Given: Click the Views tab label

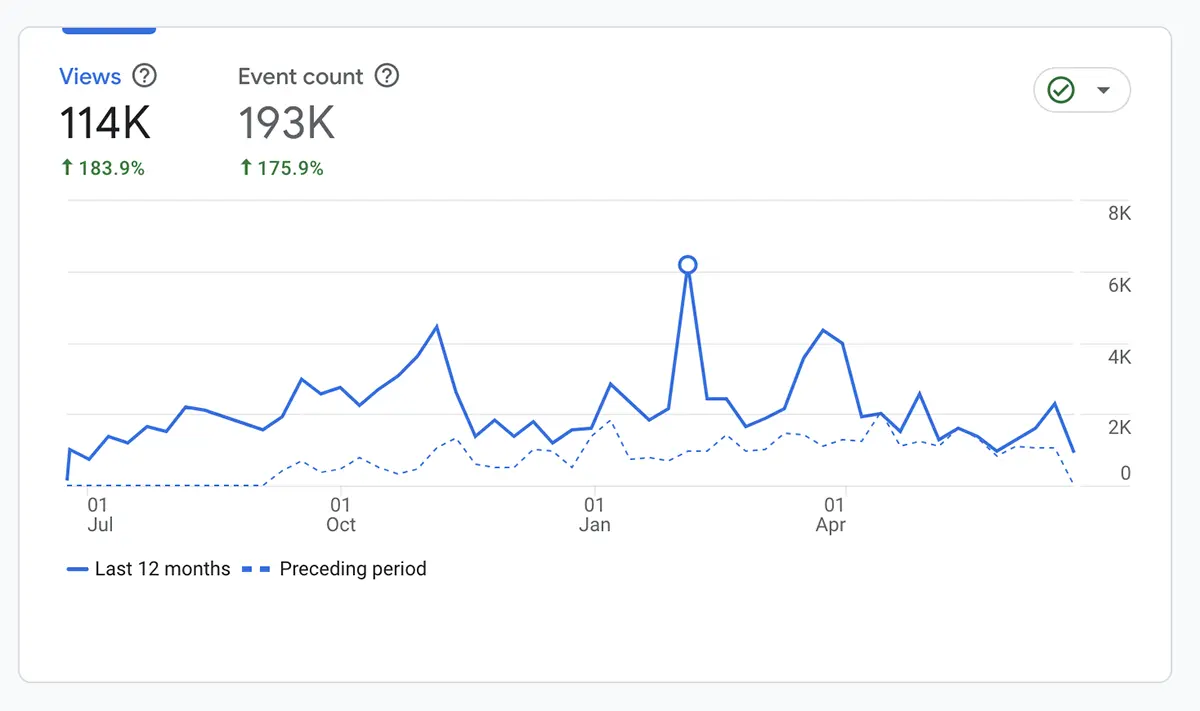Looking at the screenshot, I should pyautogui.click(x=90, y=76).
